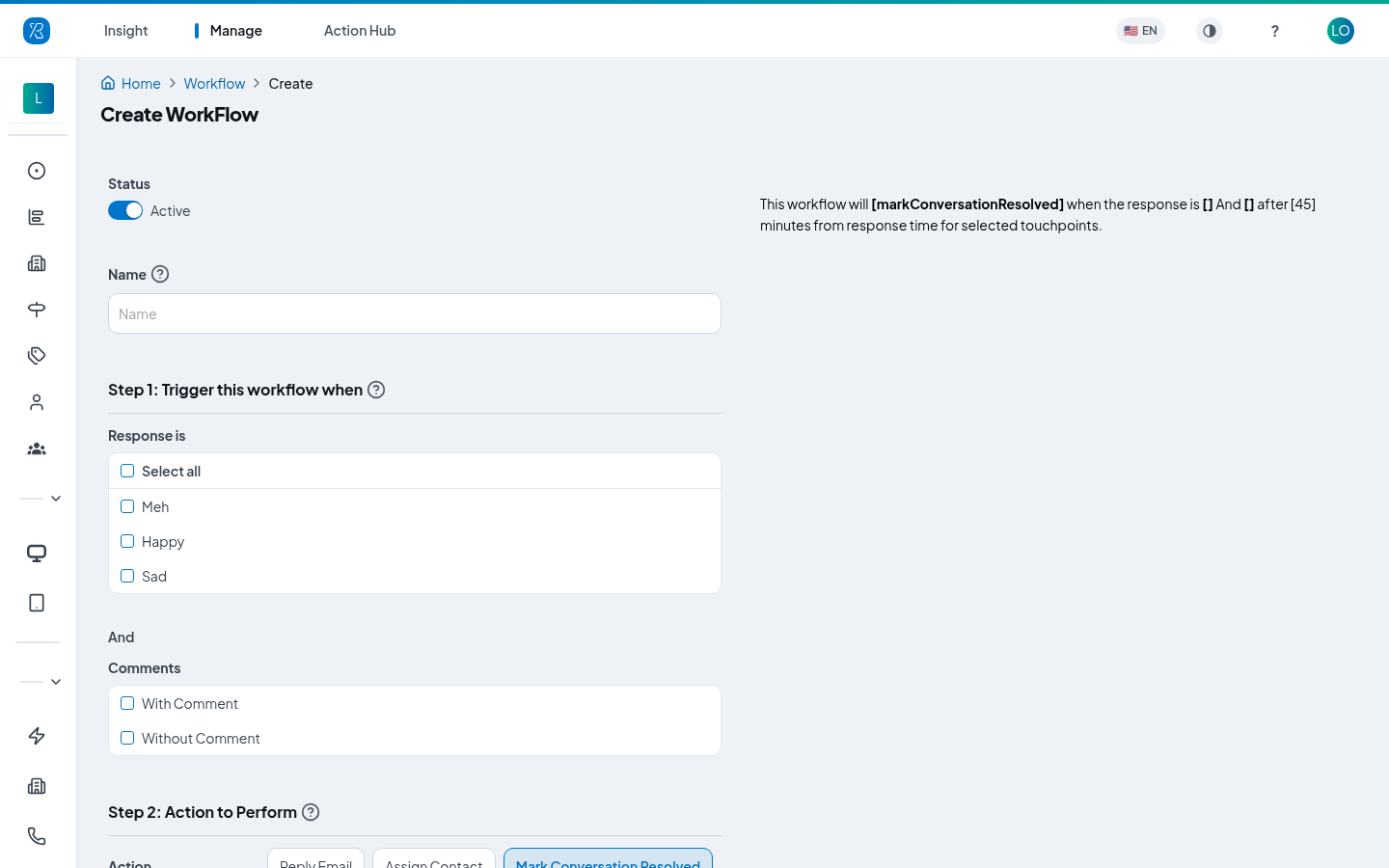Open the signpost sidebar icon
1389x868 pixels.
[37, 310]
